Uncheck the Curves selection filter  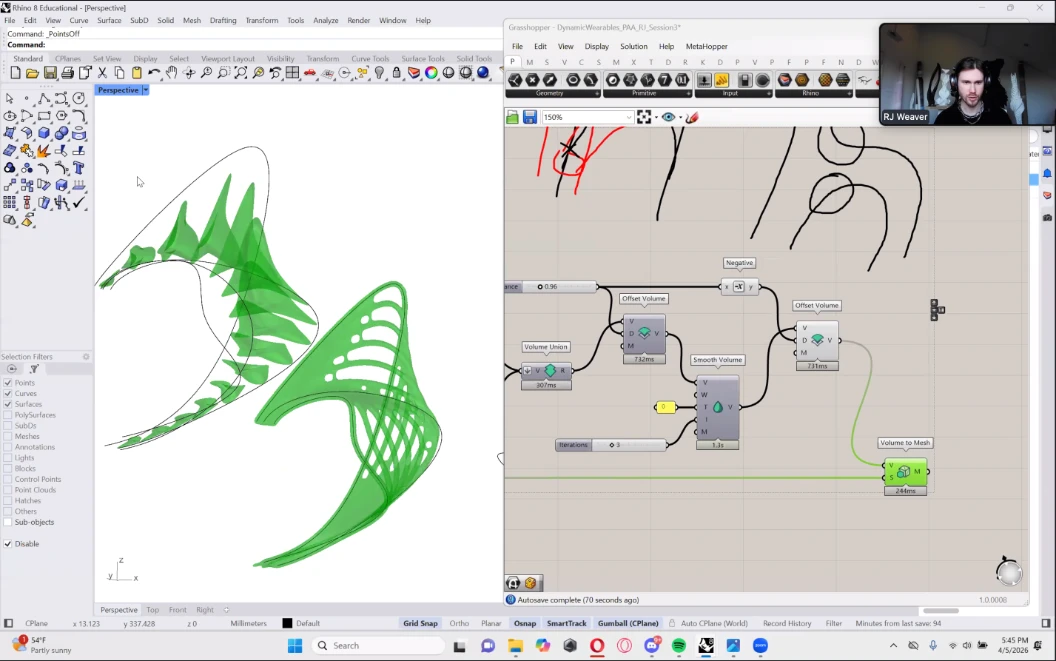click(x=8, y=394)
